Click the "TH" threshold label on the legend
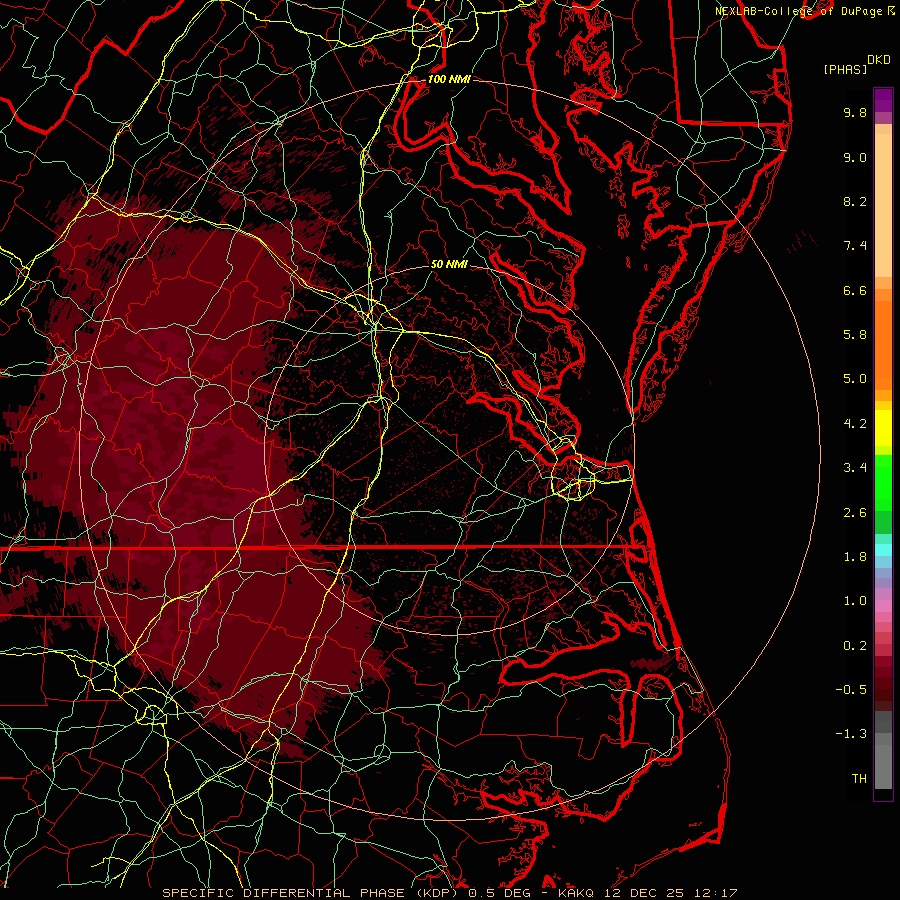 click(859, 779)
